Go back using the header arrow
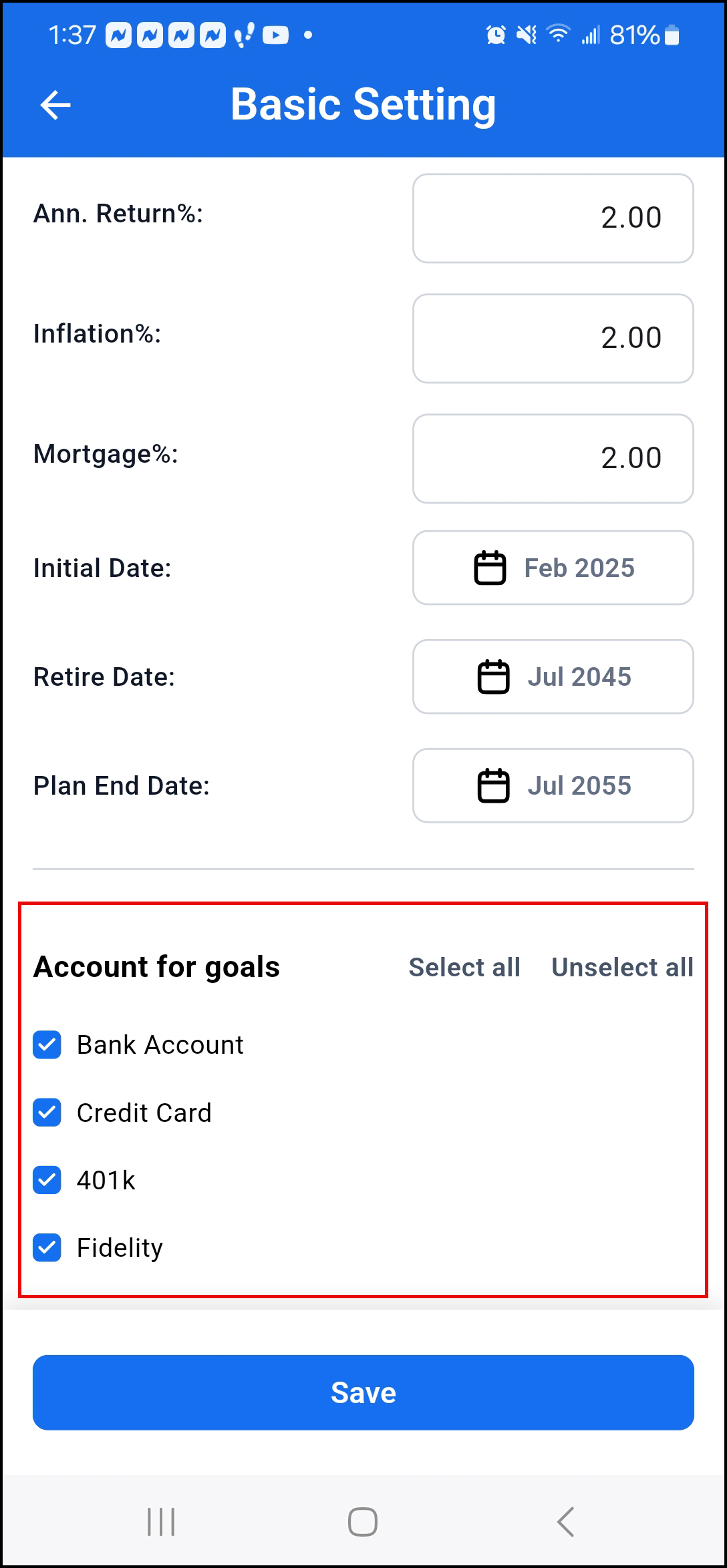727x1568 pixels. (55, 105)
